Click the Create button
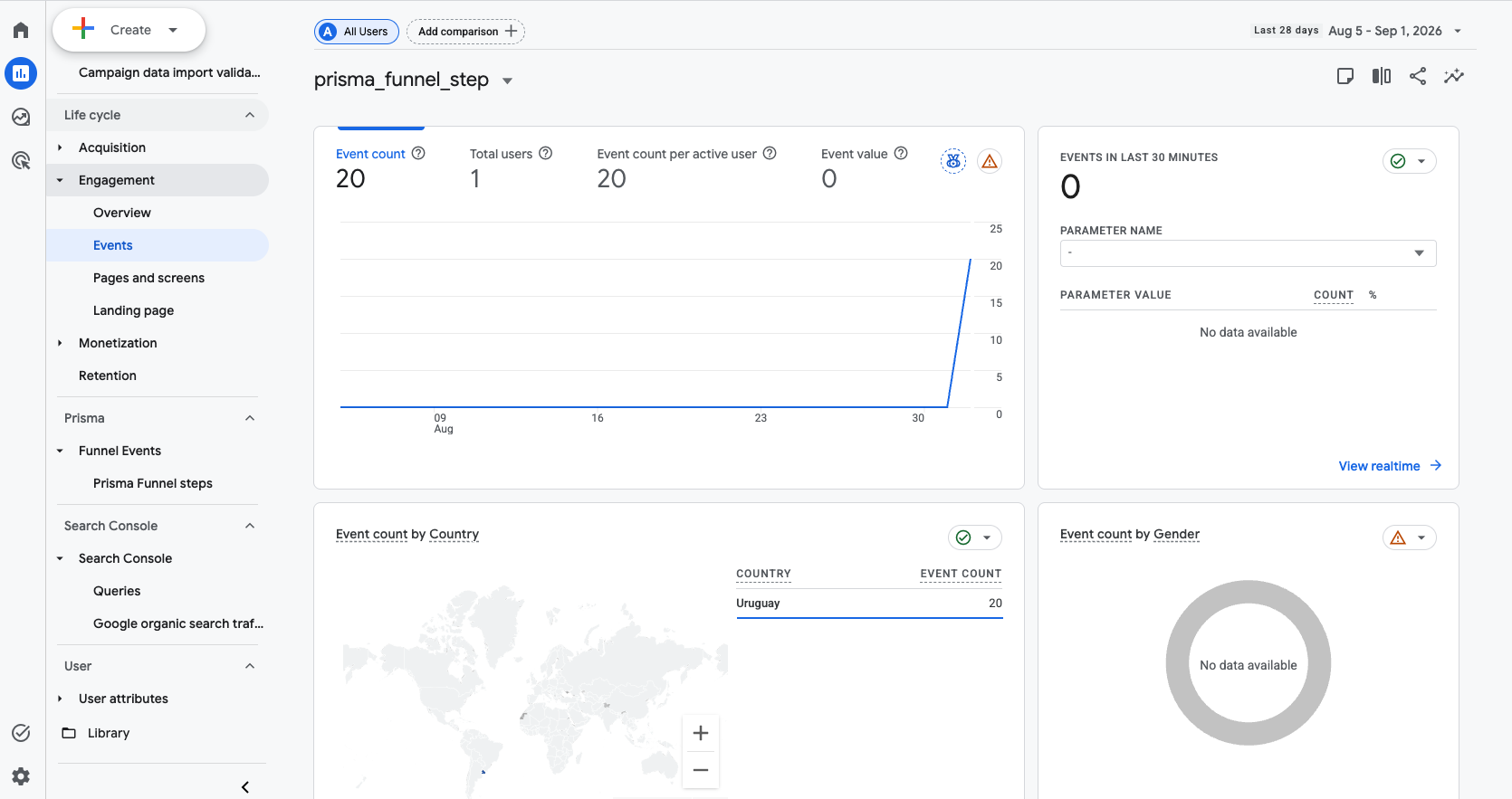1512x799 pixels. (x=129, y=30)
